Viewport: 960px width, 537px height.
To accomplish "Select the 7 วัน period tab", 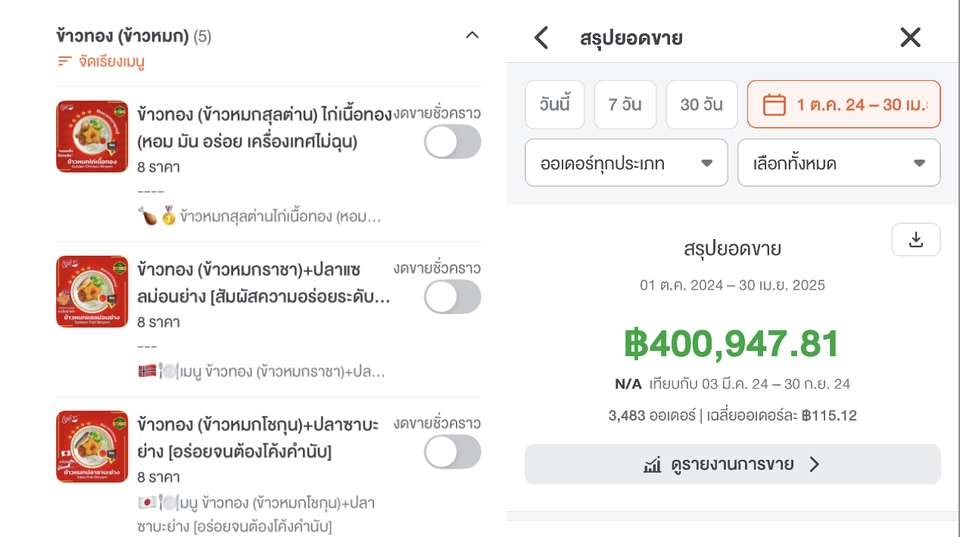I will tap(625, 104).
